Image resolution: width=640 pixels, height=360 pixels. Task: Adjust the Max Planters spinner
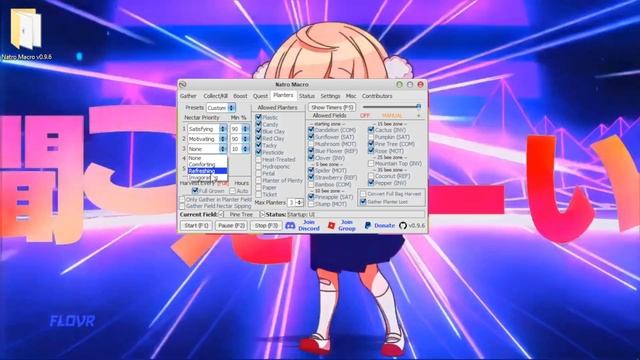pyautogui.click(x=296, y=202)
